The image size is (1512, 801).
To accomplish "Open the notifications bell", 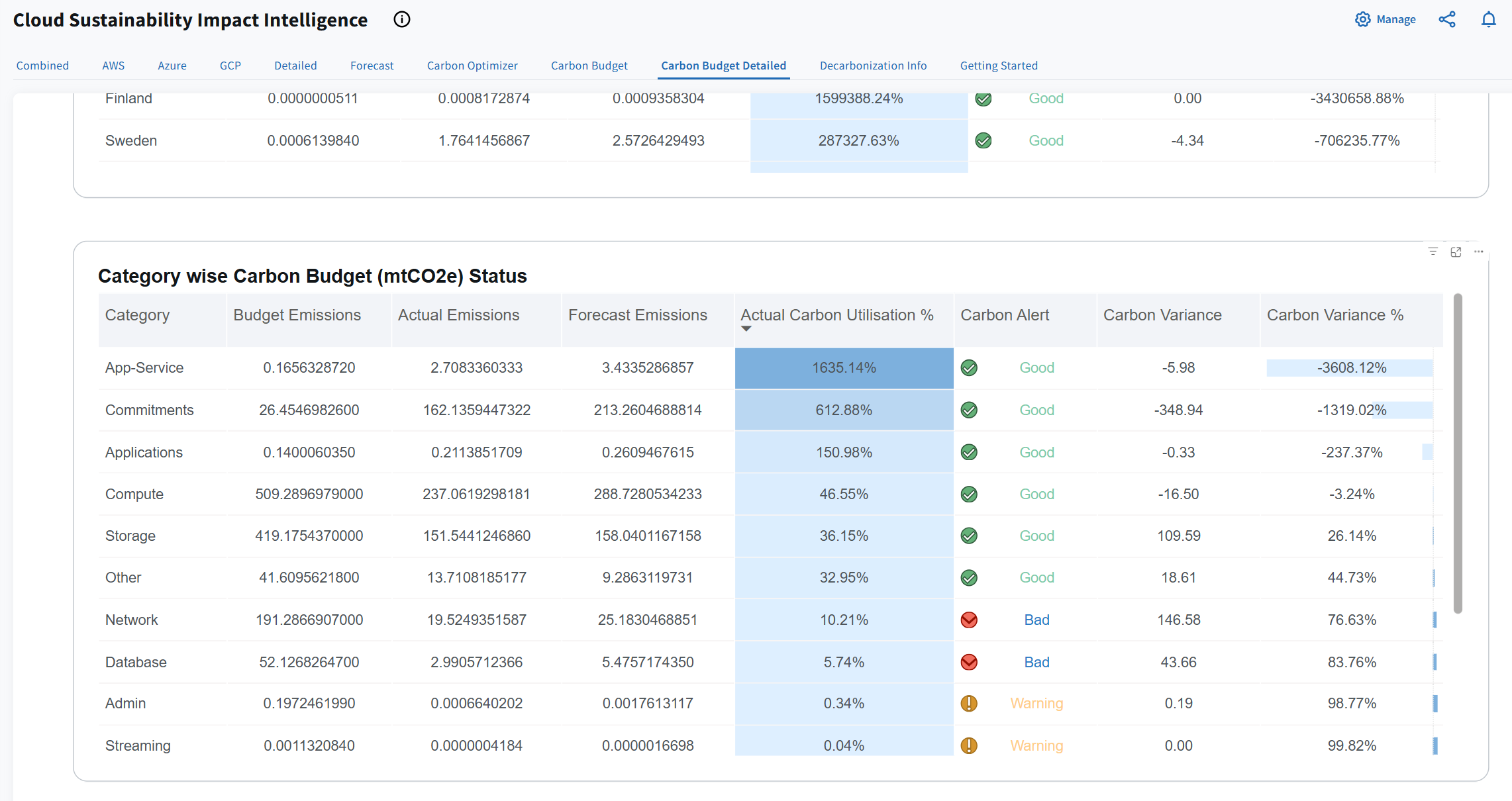I will point(1488,20).
